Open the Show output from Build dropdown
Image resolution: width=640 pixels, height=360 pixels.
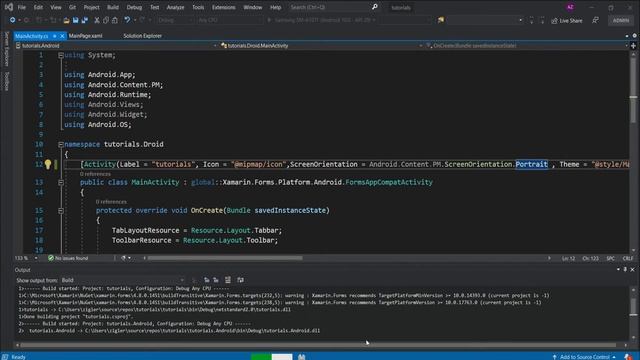pos(123,280)
